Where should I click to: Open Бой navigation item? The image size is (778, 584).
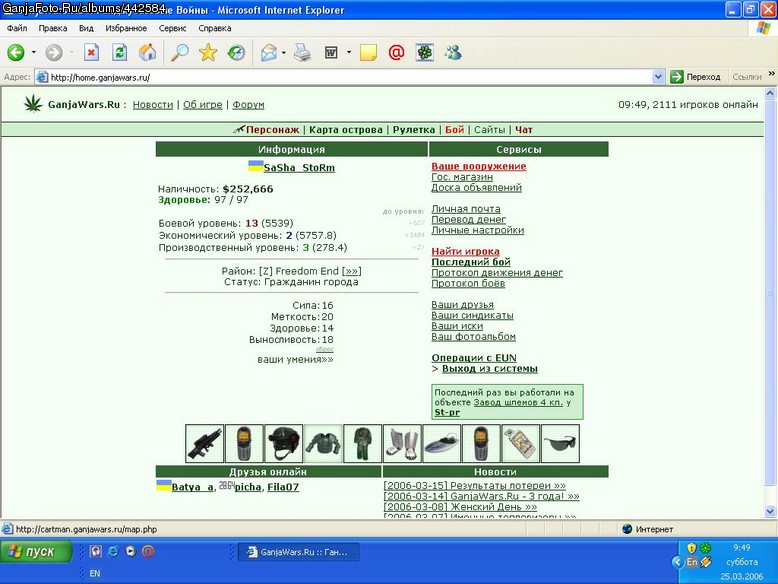(454, 130)
